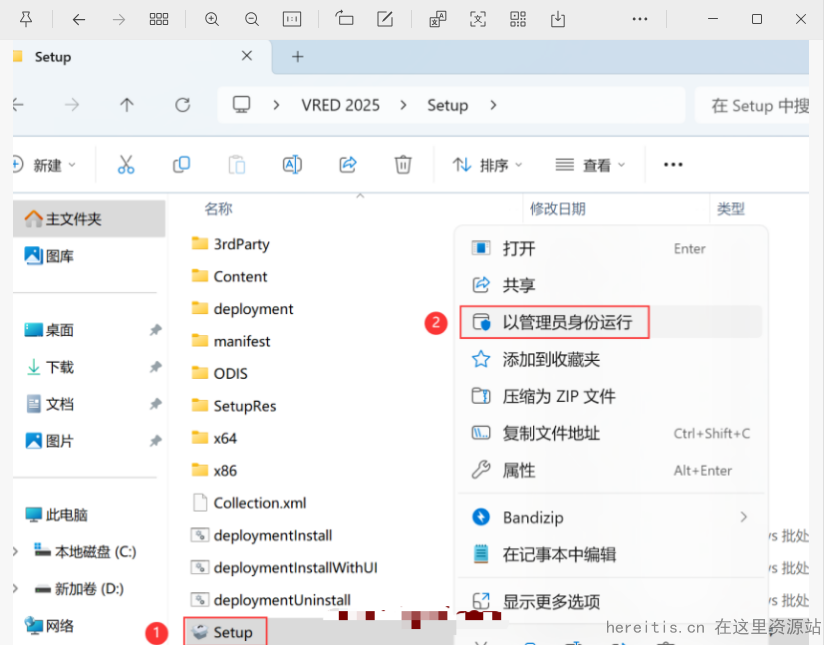Select the Collection.xml file
The height and width of the screenshot is (645, 824).
pos(249,503)
